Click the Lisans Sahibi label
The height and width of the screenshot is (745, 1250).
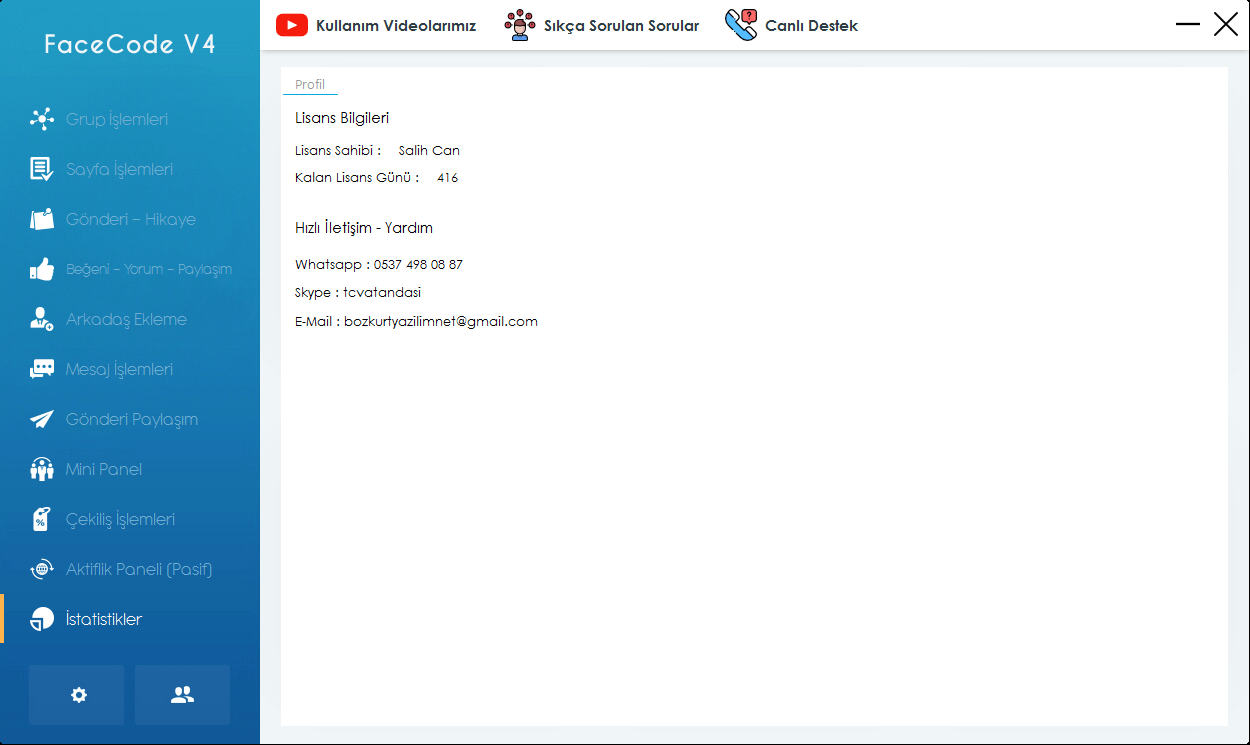click(x=338, y=151)
